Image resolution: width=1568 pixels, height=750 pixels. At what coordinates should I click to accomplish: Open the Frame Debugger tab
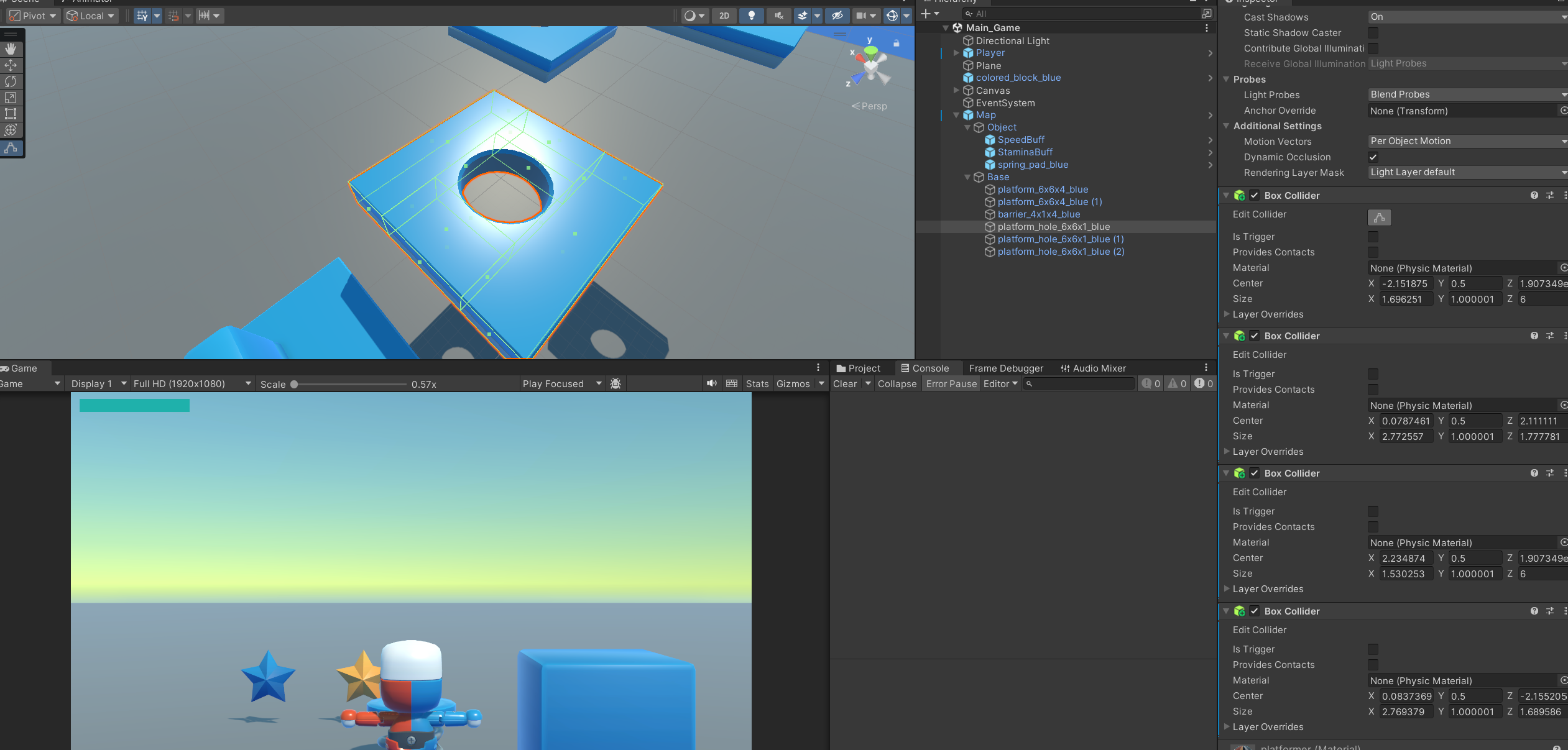[x=1005, y=368]
